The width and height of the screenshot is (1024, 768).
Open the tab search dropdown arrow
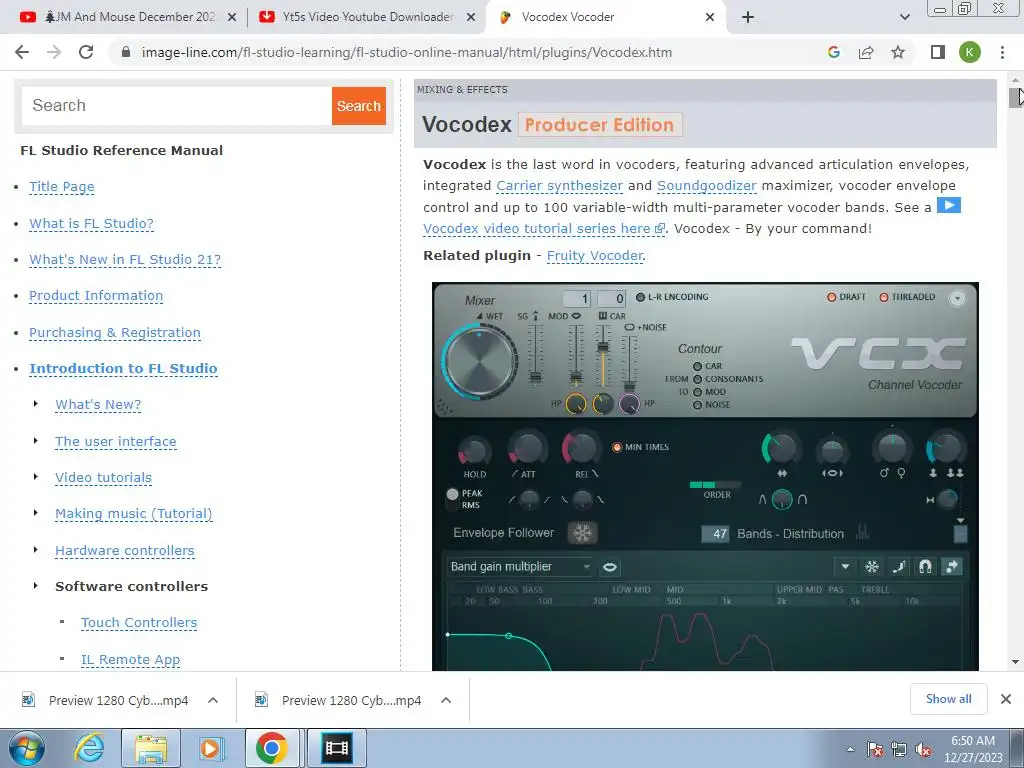[904, 17]
